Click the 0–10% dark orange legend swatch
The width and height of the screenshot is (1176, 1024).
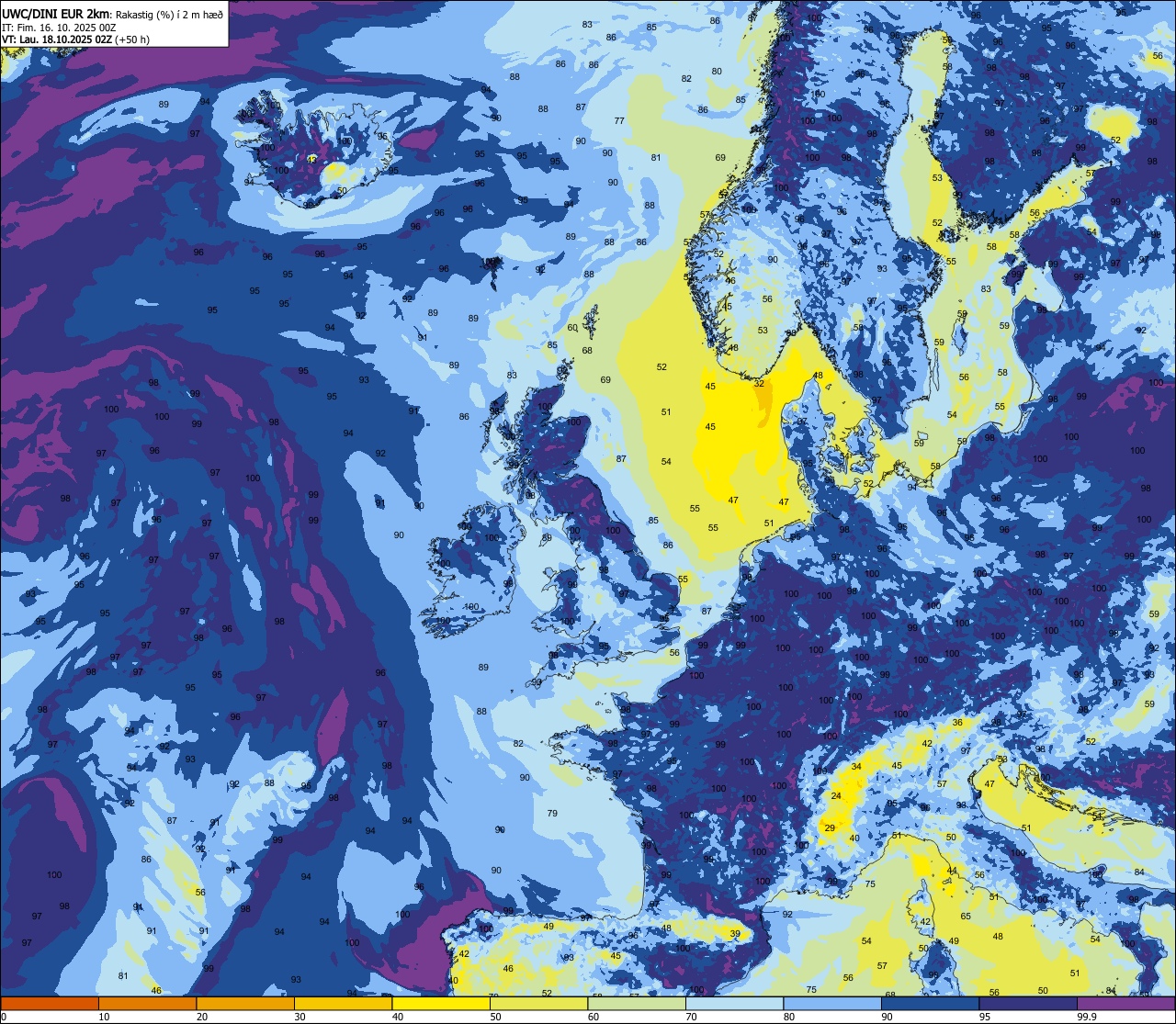(50, 1003)
